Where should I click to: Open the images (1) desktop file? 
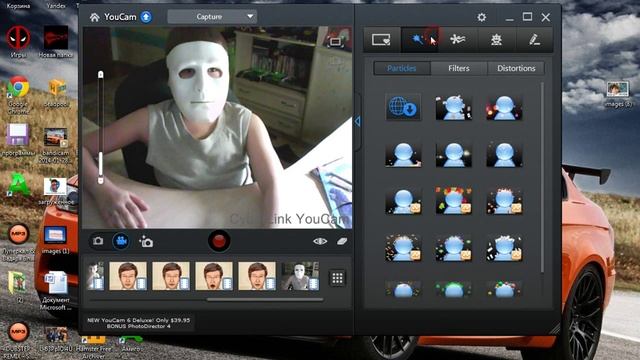pyautogui.click(x=55, y=240)
